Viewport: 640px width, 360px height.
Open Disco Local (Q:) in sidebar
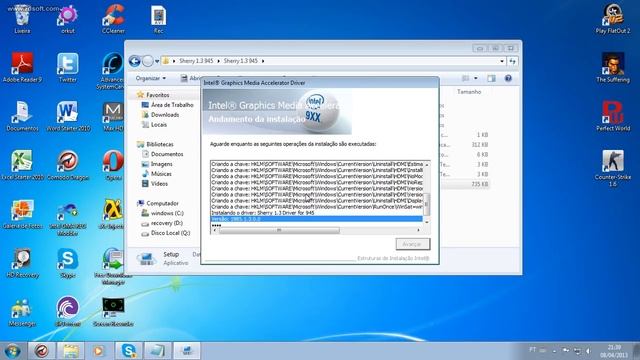(x=170, y=233)
